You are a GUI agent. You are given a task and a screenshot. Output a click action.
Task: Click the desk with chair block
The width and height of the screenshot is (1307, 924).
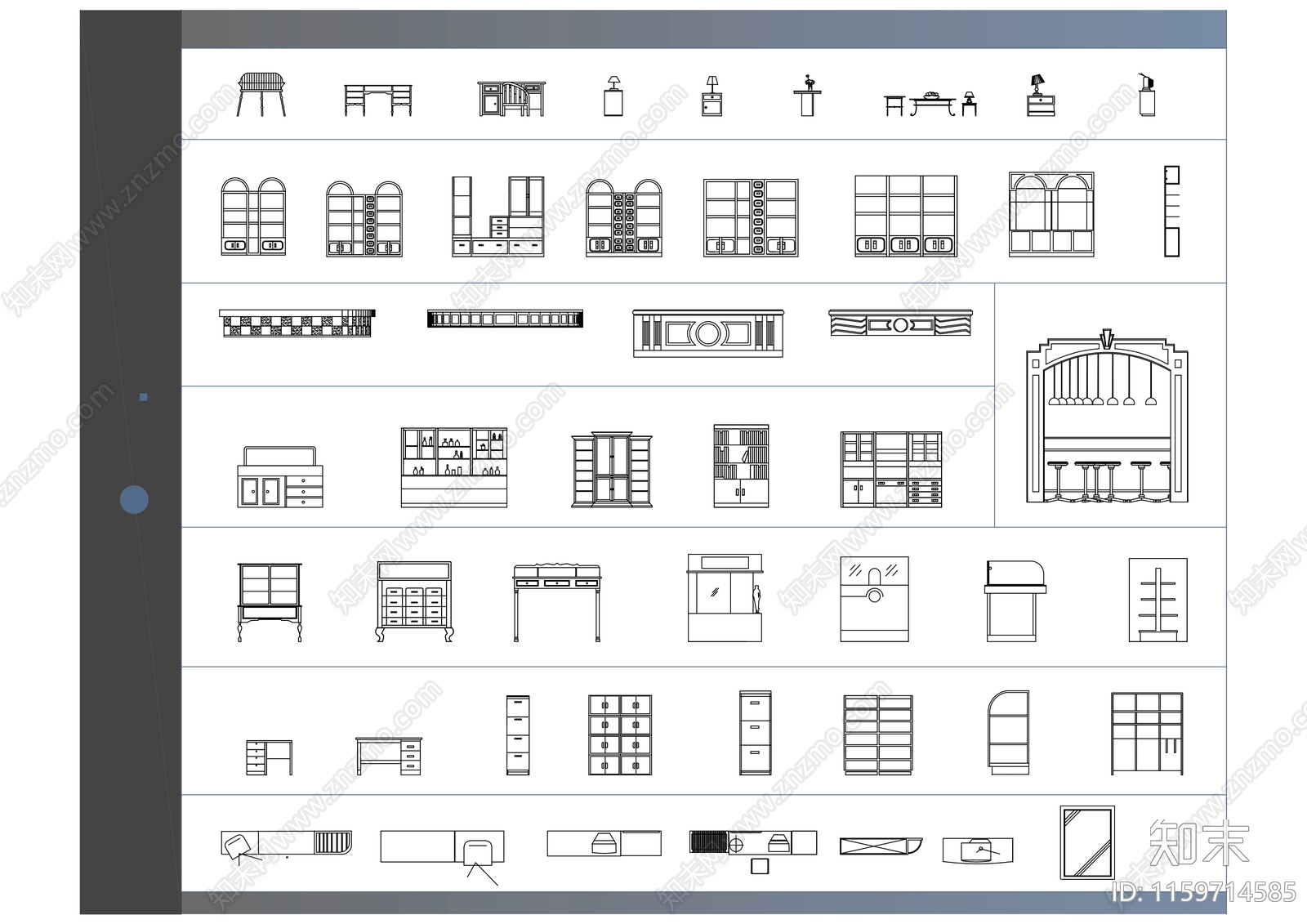tap(511, 99)
